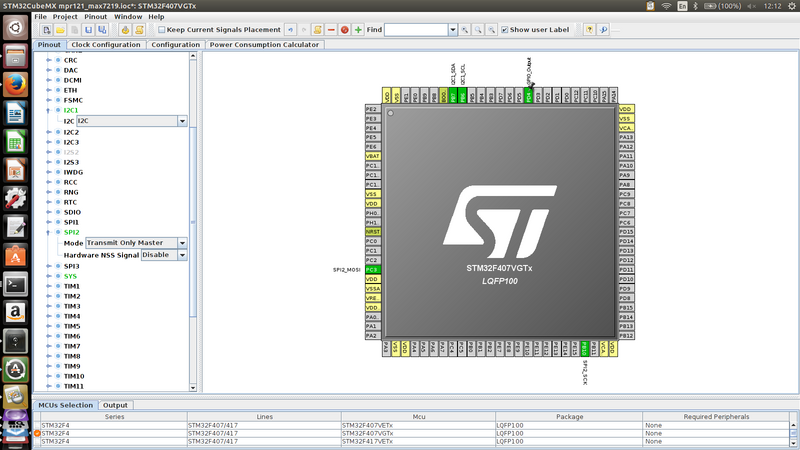Click the red circle Disable Modes icon

pos(345,30)
